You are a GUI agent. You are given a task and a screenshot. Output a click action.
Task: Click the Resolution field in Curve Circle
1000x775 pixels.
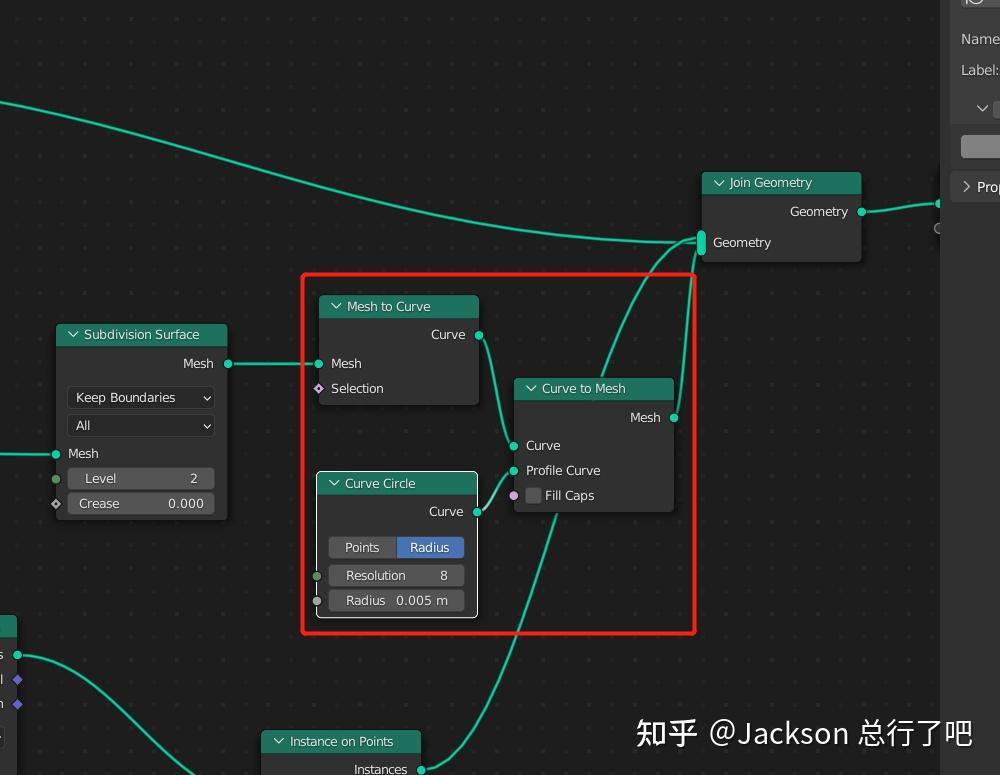pyautogui.click(x=397, y=576)
